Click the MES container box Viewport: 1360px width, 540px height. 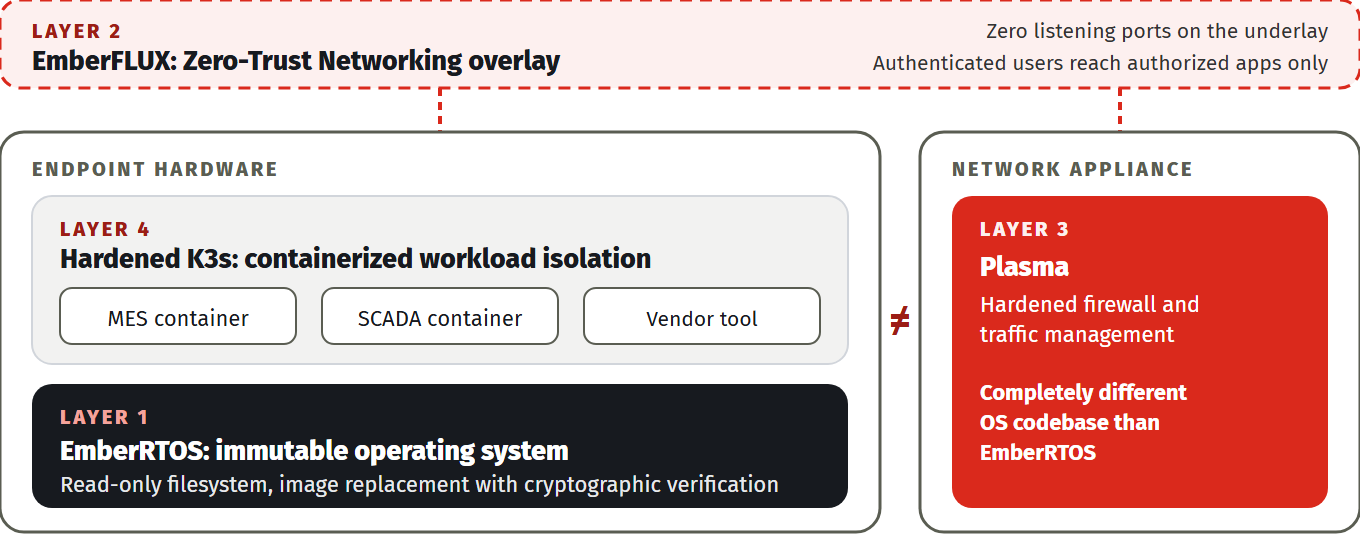[178, 317]
